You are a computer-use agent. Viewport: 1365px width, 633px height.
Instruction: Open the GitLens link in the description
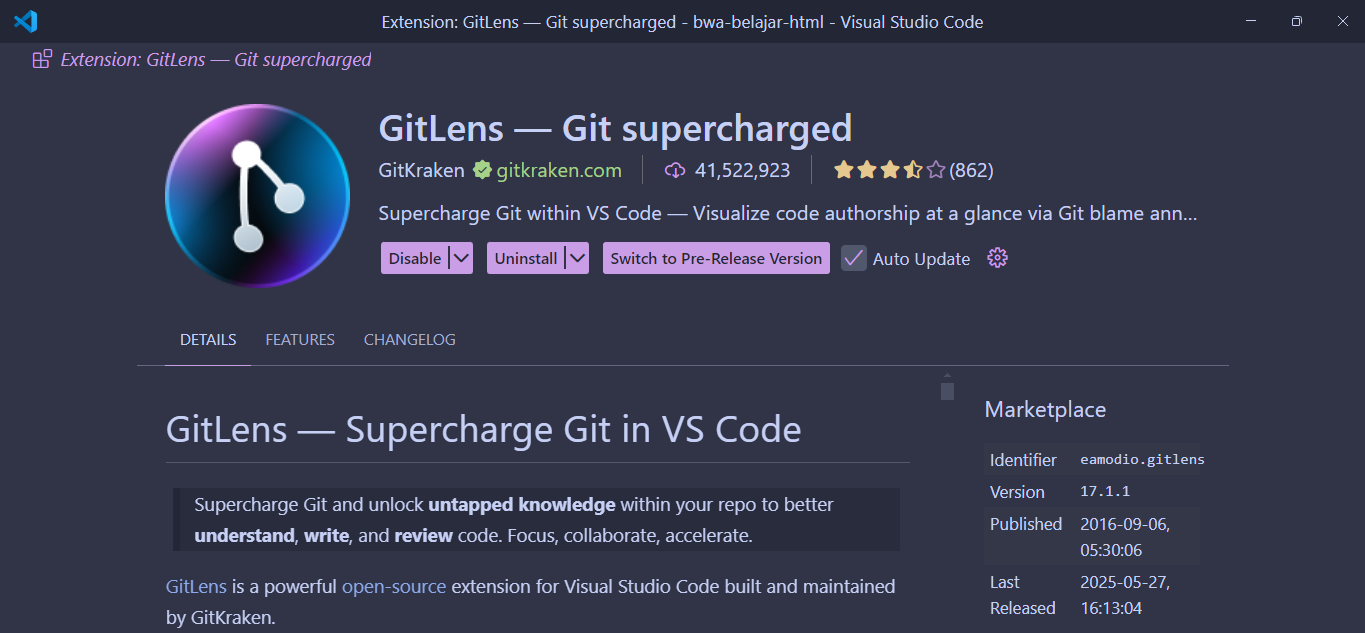[x=196, y=586]
